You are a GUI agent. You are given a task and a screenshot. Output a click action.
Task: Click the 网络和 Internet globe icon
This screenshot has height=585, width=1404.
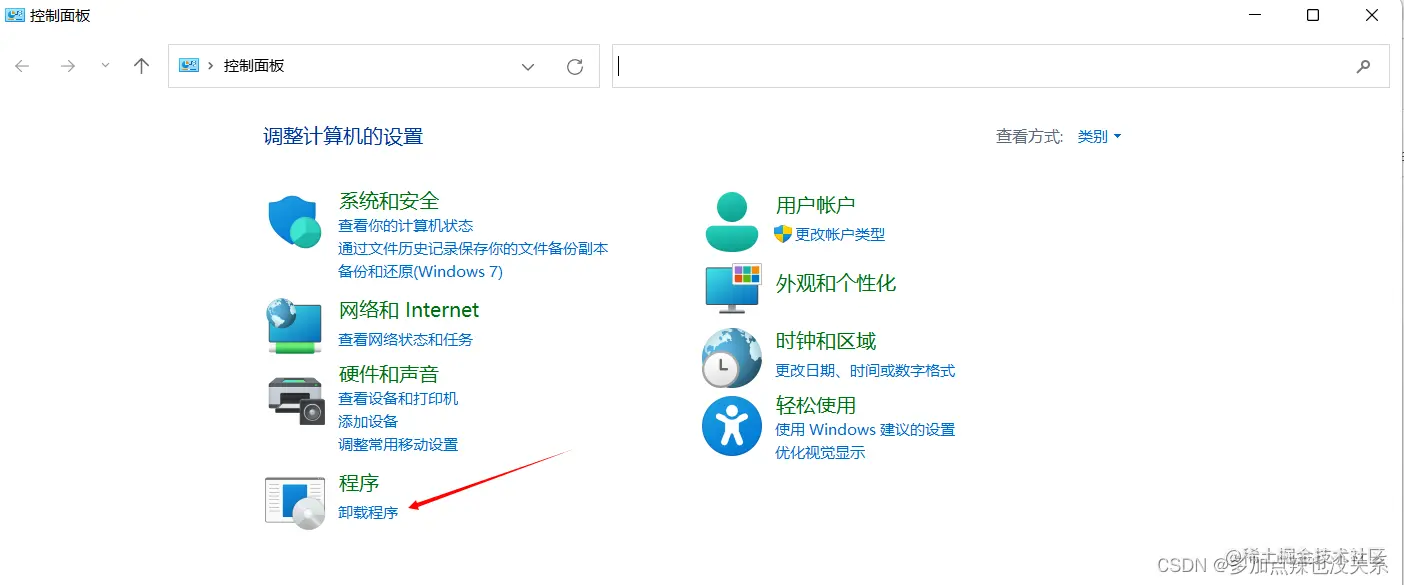pyautogui.click(x=294, y=327)
